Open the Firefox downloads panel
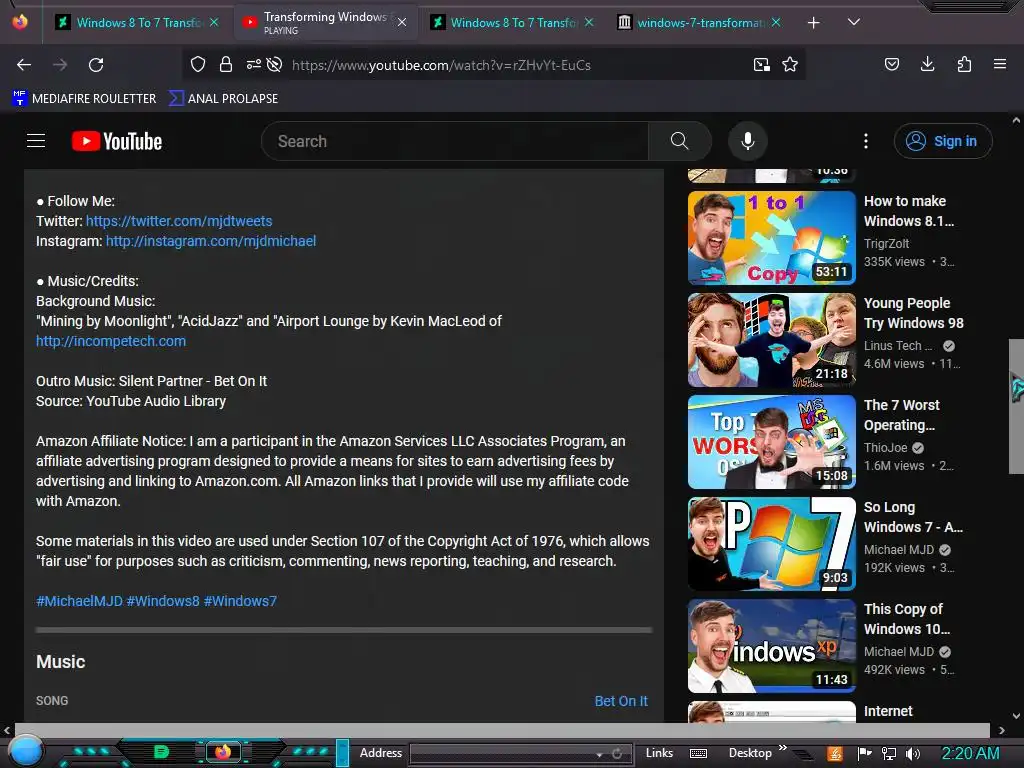1024x768 pixels. pos(927,64)
